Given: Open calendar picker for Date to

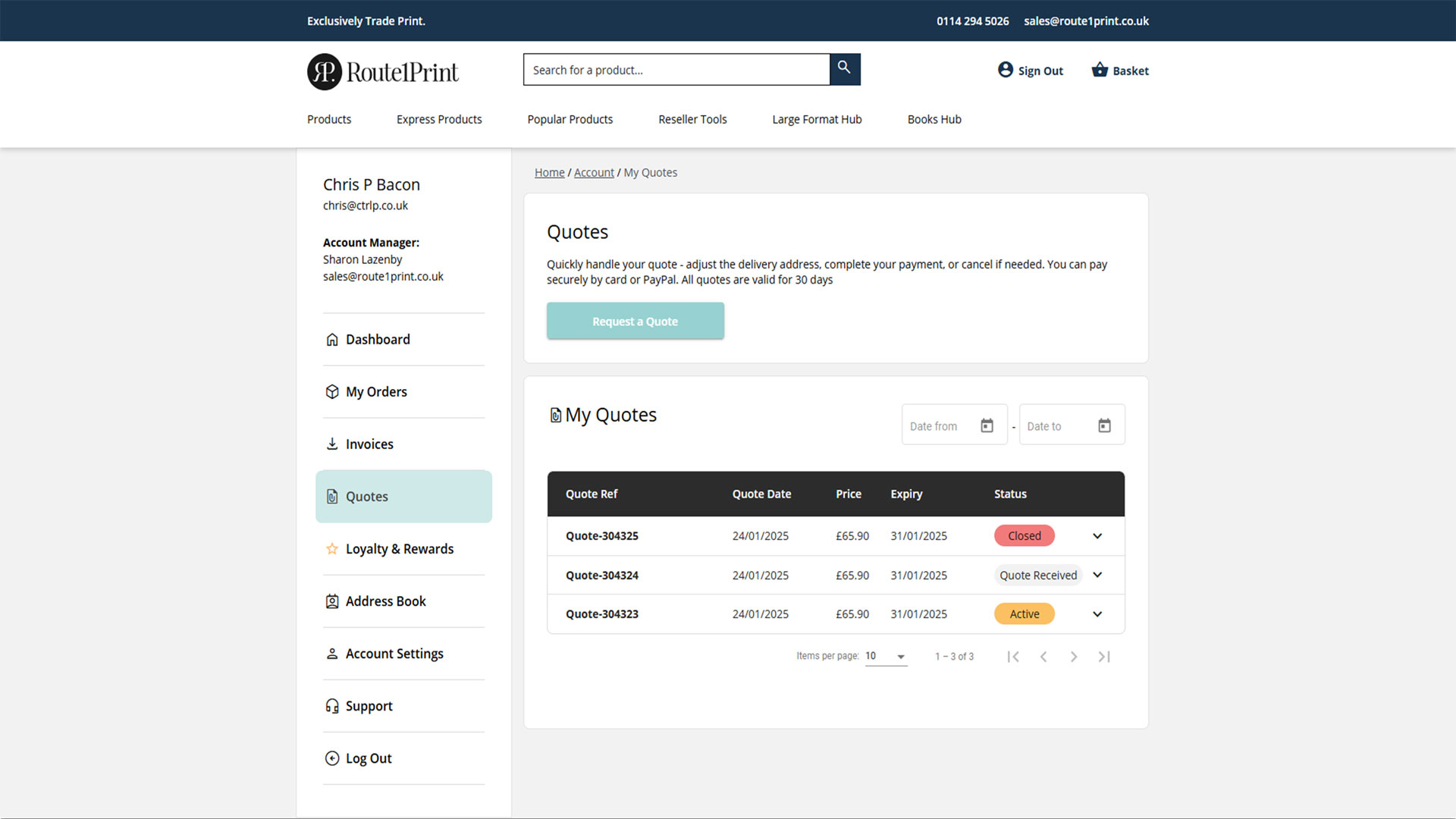Looking at the screenshot, I should tap(1104, 425).
